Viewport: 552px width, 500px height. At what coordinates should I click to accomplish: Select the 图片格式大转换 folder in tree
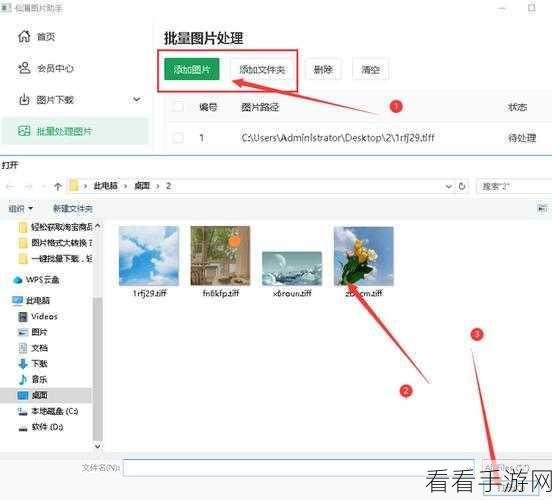[56, 243]
